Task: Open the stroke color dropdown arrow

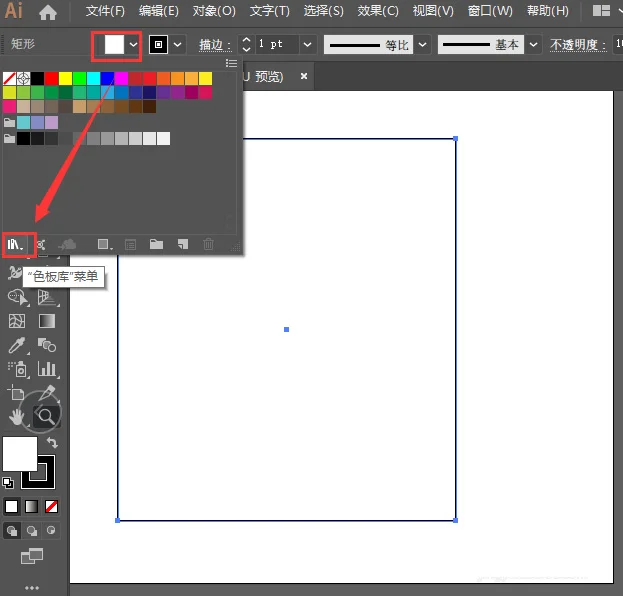Action: (x=178, y=45)
